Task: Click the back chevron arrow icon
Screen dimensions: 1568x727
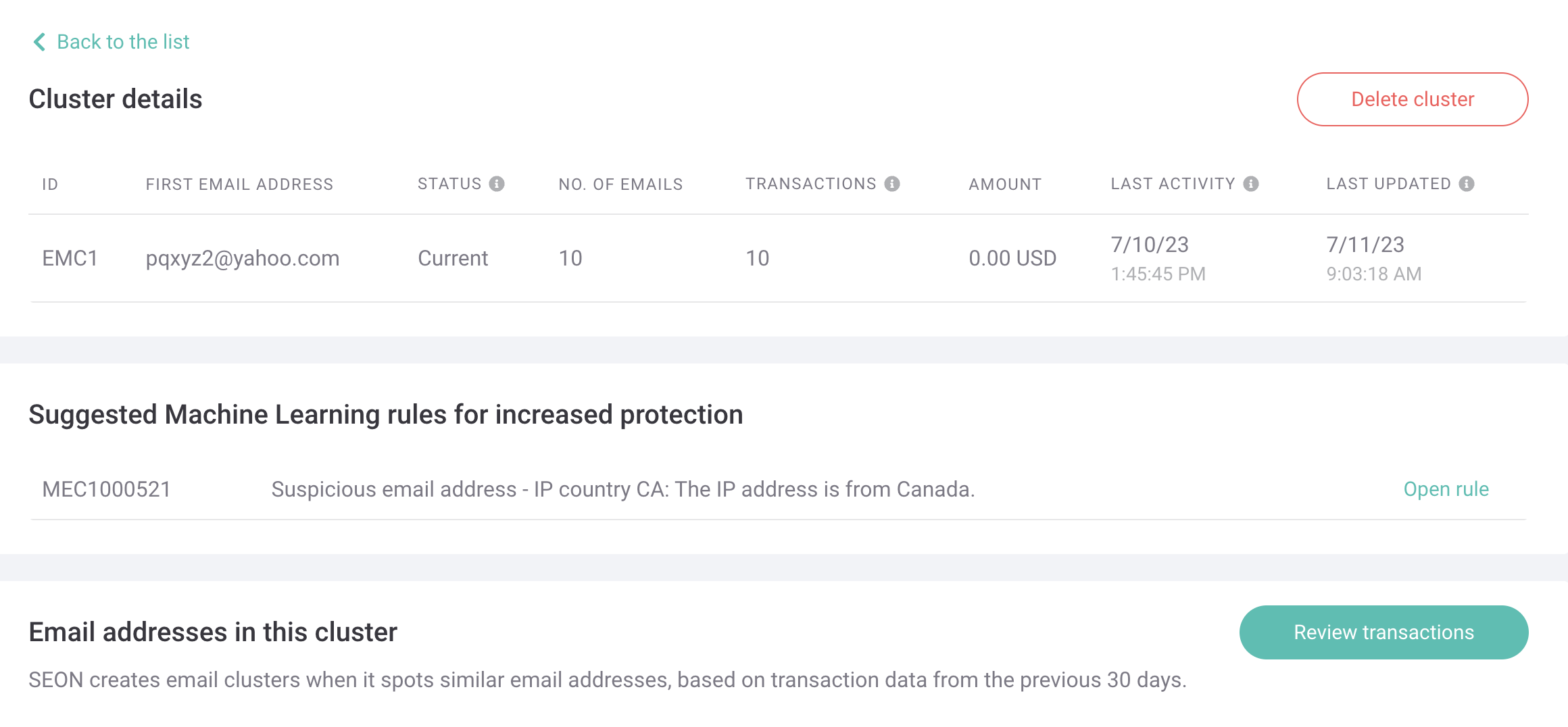Action: (x=39, y=42)
